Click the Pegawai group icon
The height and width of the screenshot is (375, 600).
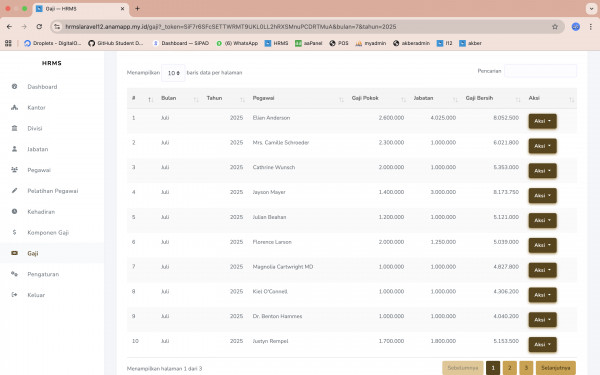tap(15, 170)
